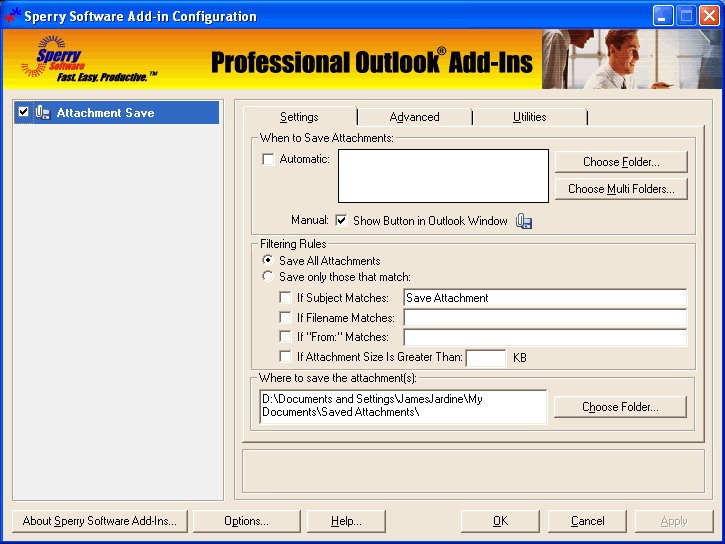Click the attachment save icon beside Show Button
Screen dimensions: 725x544
(x=524, y=221)
